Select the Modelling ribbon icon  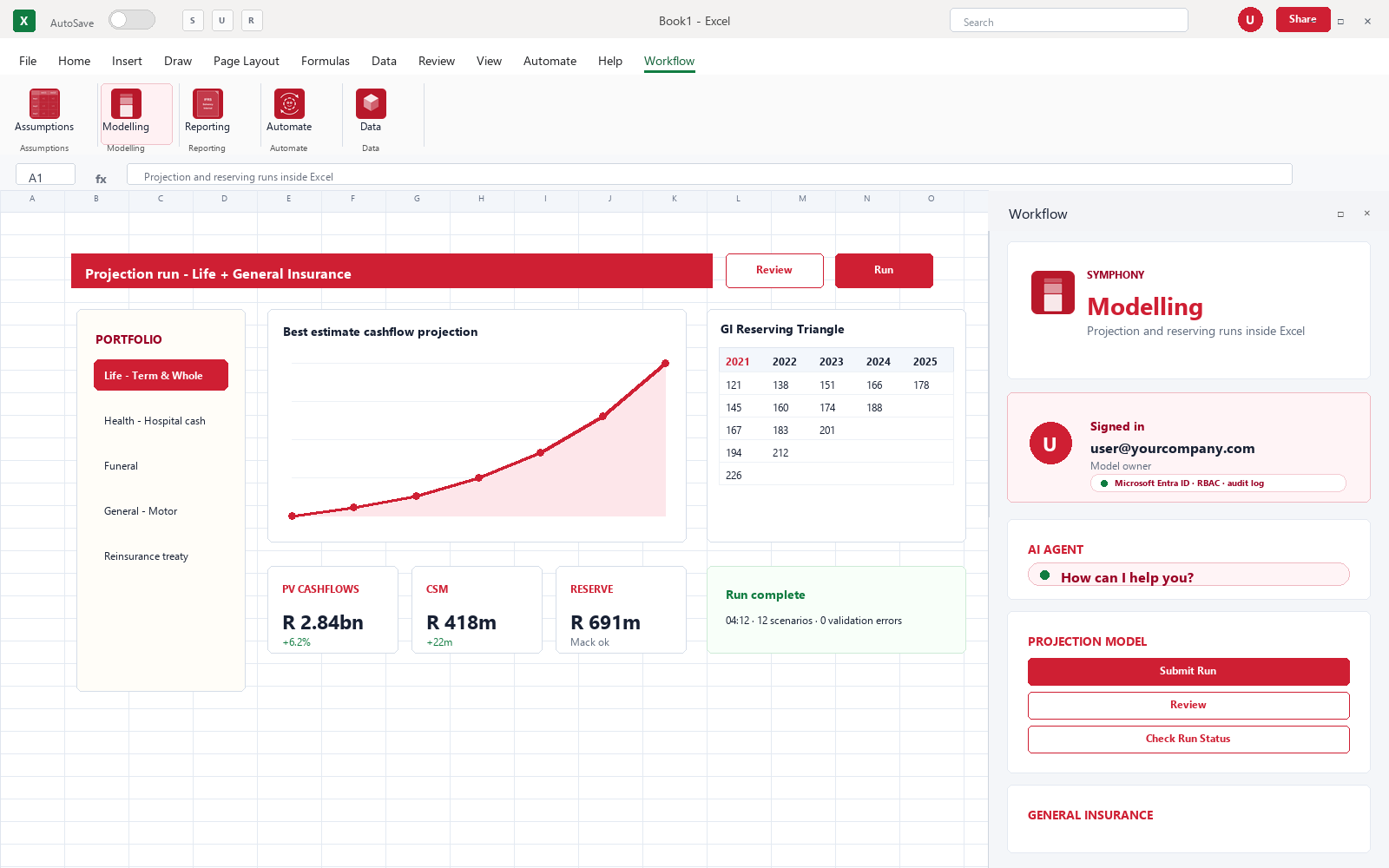pyautogui.click(x=126, y=104)
